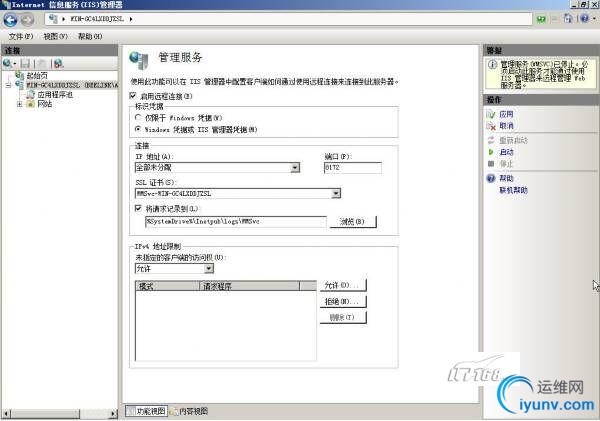Screen dimensions: 600x421
Task: Select the 起始页 tree item
Action: pos(37,75)
